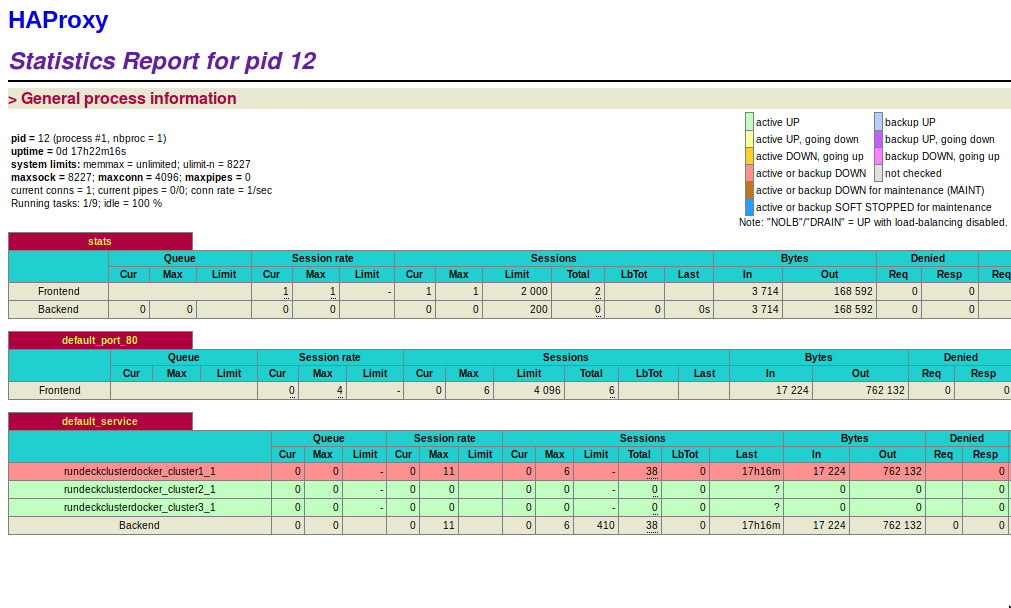Click the Frontend row label in stats table
Screen dimensions: 1011x608
click(59, 291)
